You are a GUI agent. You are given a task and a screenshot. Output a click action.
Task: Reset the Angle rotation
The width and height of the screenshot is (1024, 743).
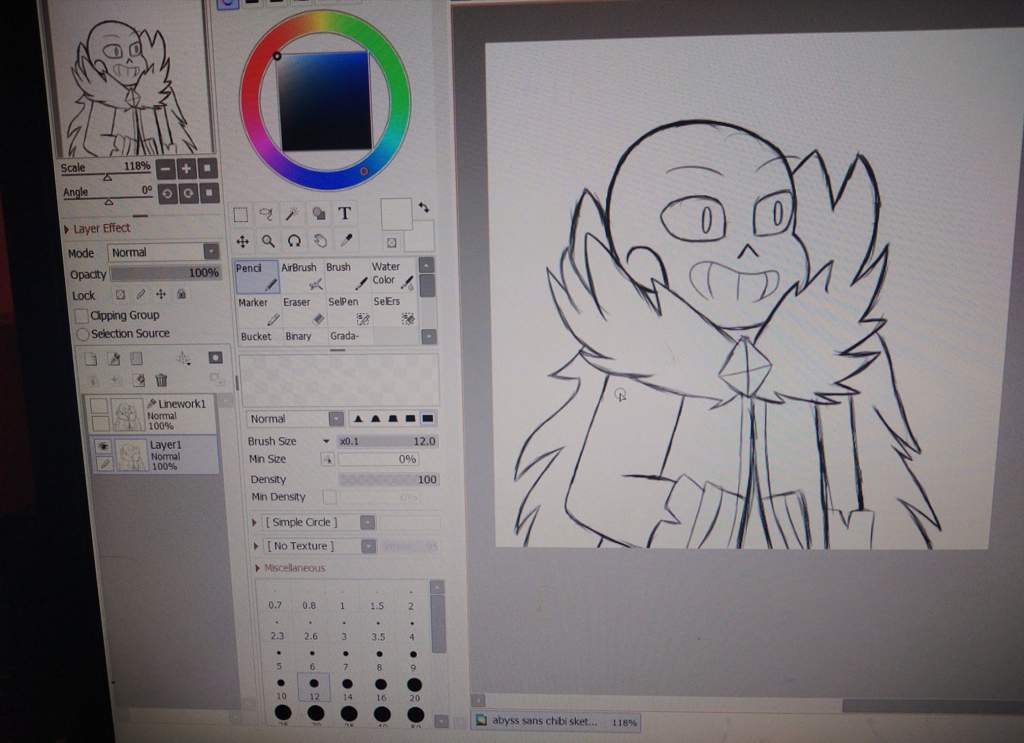pos(209,193)
